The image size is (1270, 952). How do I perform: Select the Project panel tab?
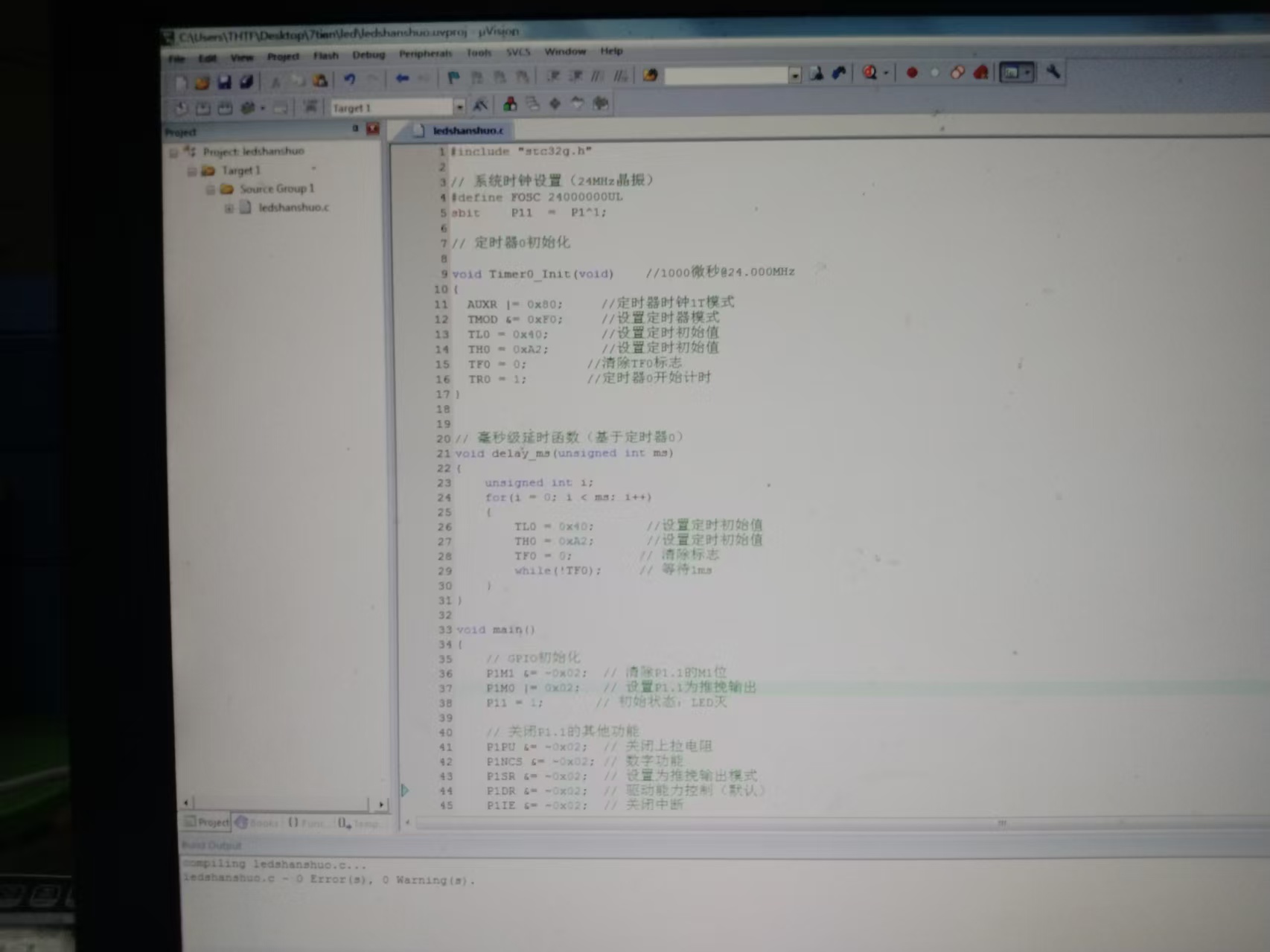(206, 822)
